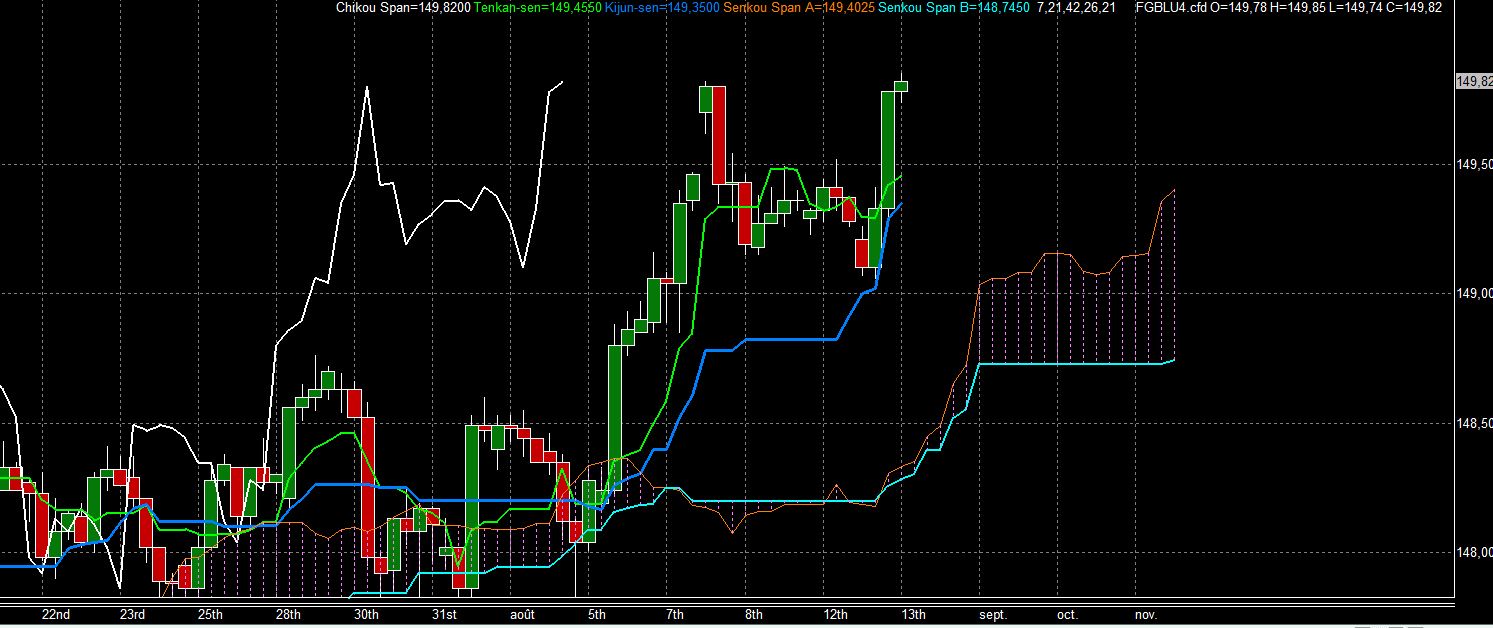Image resolution: width=1493 pixels, height=628 pixels.
Task: Click the 22nd date axis label
Action: [x=55, y=614]
